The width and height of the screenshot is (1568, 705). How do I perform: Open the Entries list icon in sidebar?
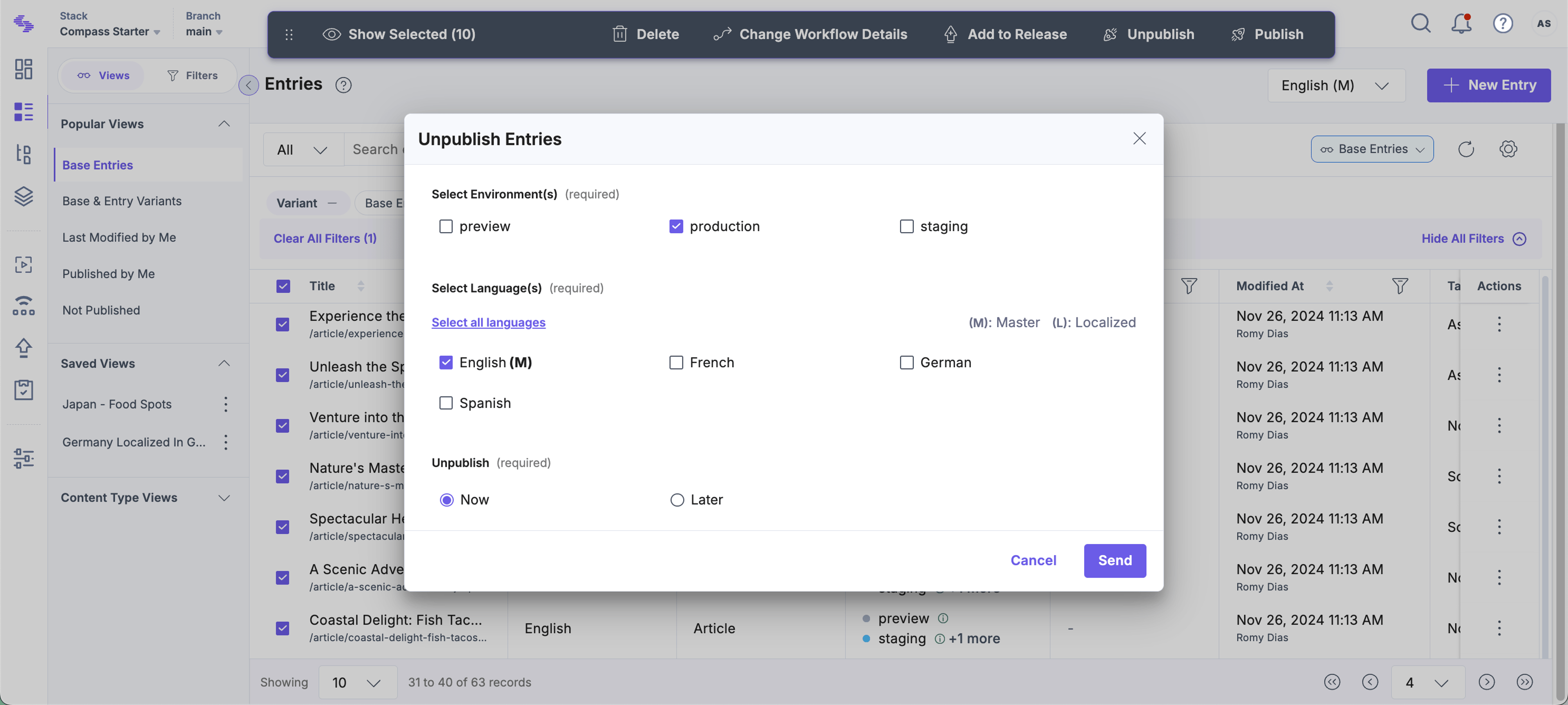[23, 112]
